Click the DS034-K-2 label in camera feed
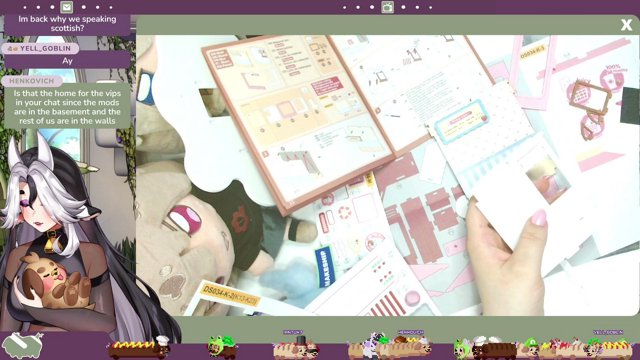 (231, 295)
